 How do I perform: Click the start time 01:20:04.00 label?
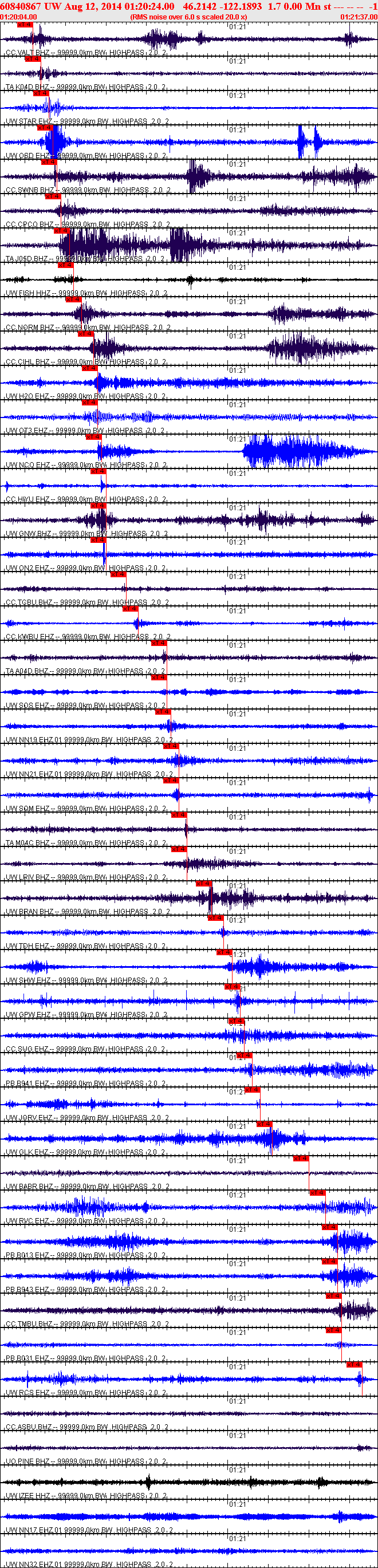click(x=19, y=17)
